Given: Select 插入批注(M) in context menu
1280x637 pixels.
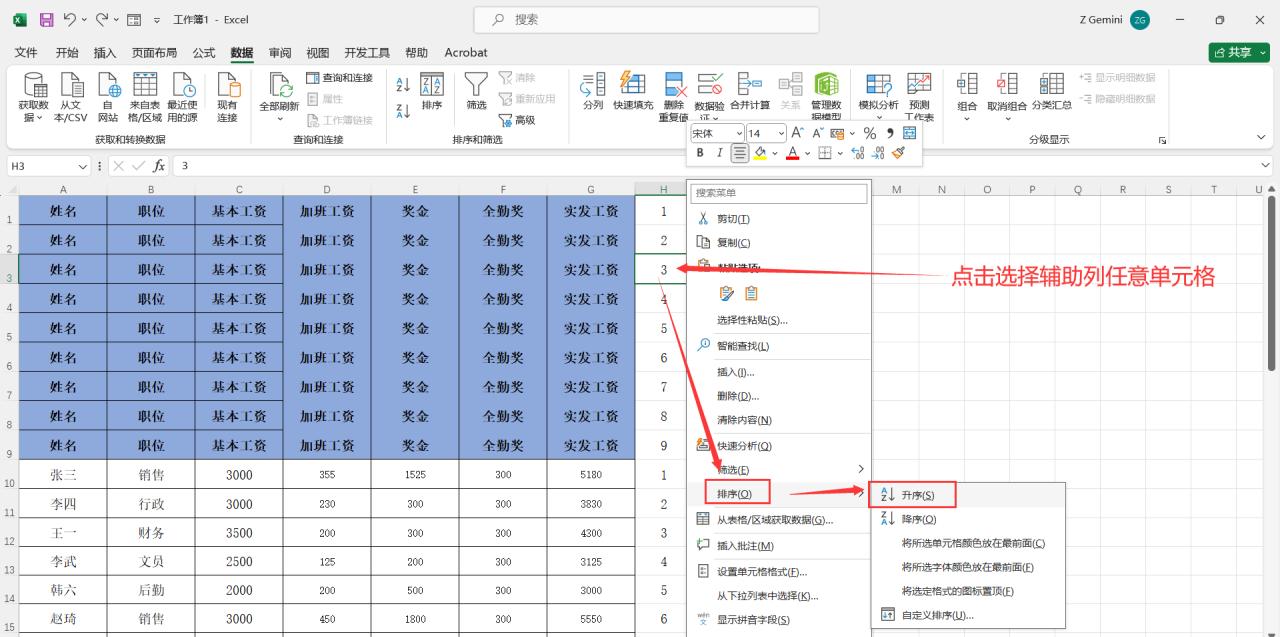Looking at the screenshot, I should (x=778, y=546).
